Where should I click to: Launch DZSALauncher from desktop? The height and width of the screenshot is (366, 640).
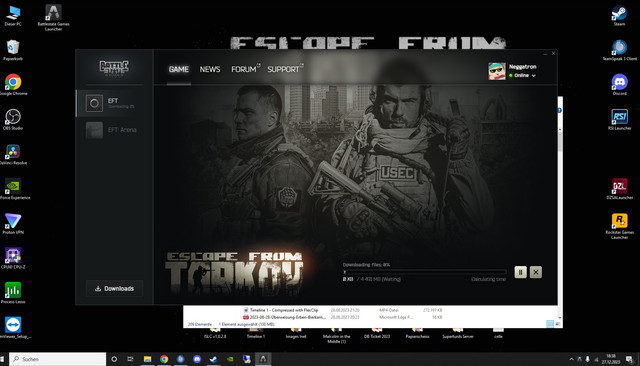[619, 189]
